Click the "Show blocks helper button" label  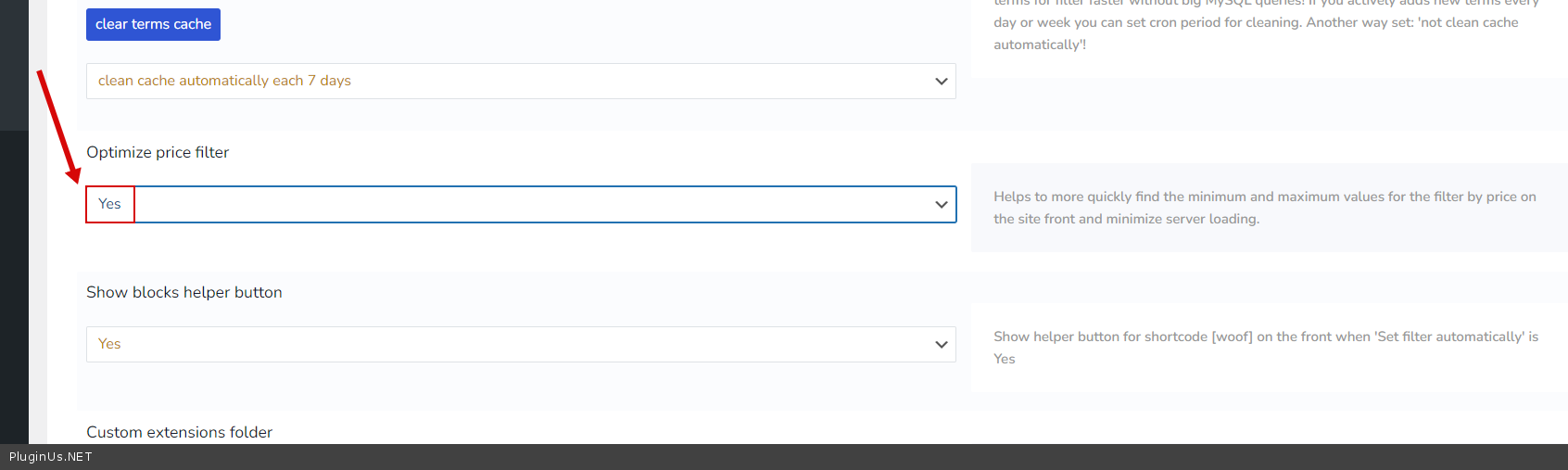click(x=184, y=292)
